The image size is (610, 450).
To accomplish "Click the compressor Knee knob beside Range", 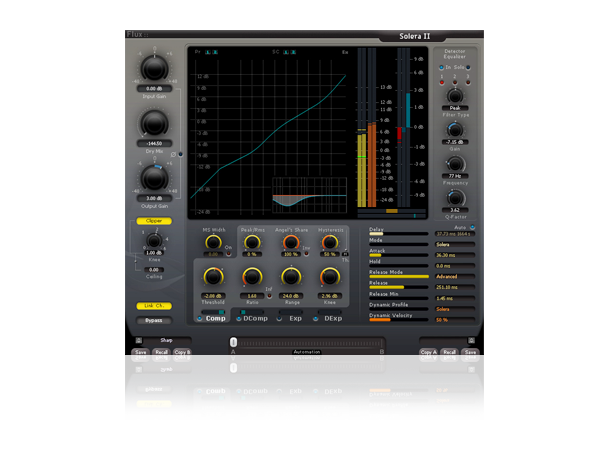I will tap(330, 277).
